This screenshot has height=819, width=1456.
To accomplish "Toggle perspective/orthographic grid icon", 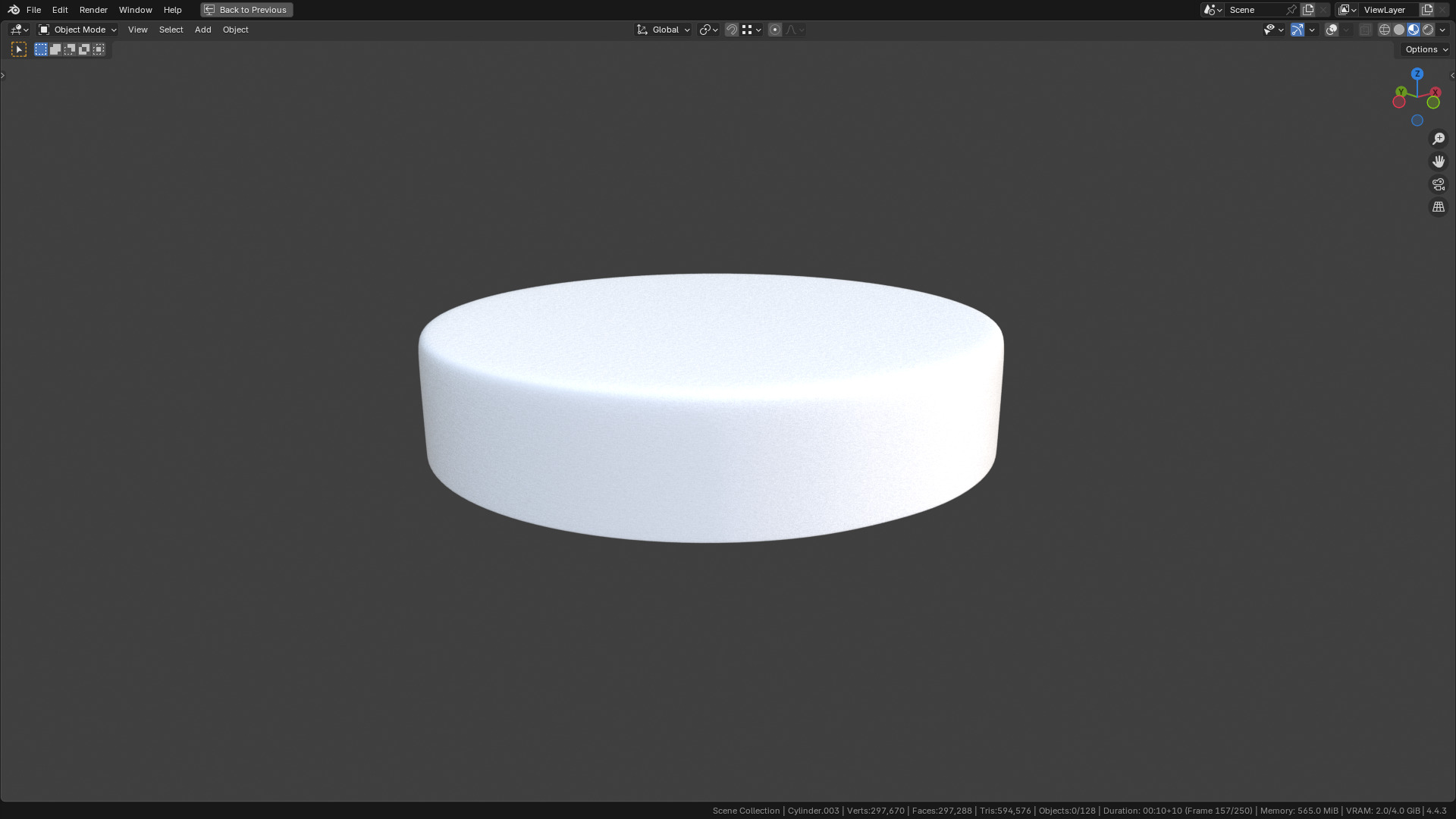I will pyautogui.click(x=1439, y=207).
